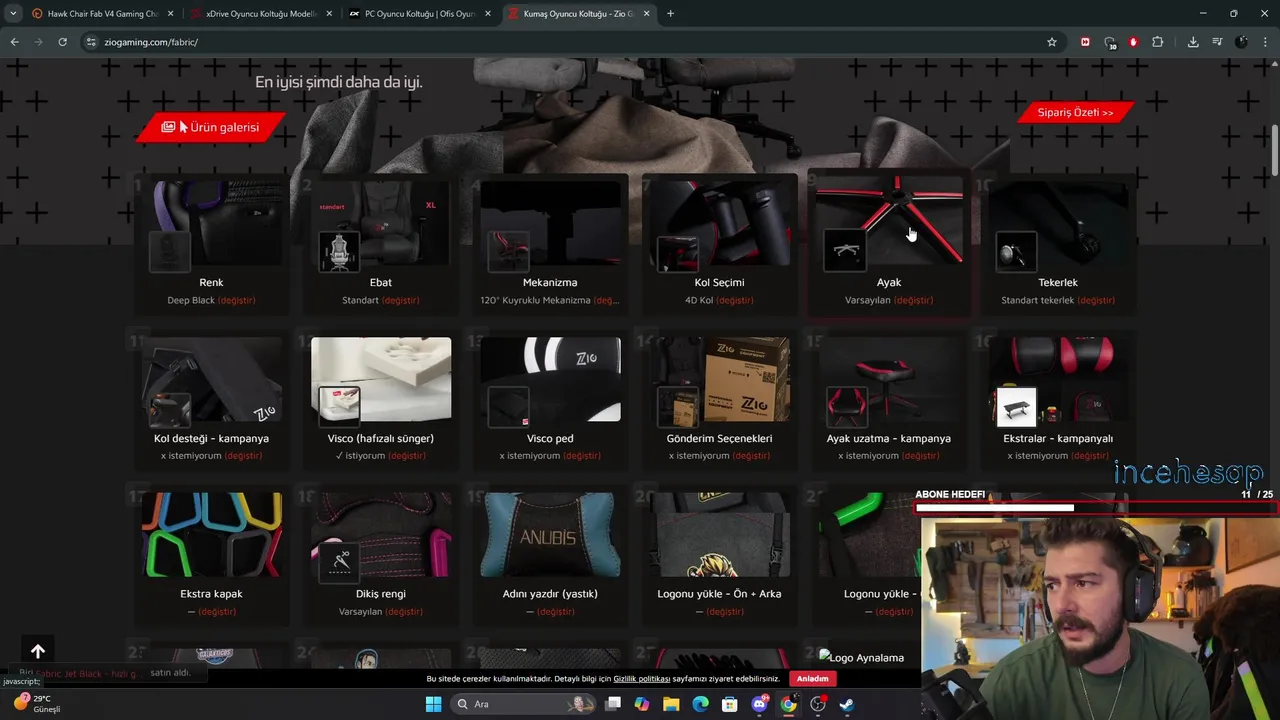The height and width of the screenshot is (720, 1280).
Task: Change the Dikiş rengi Varsayılan option
Action: (404, 611)
